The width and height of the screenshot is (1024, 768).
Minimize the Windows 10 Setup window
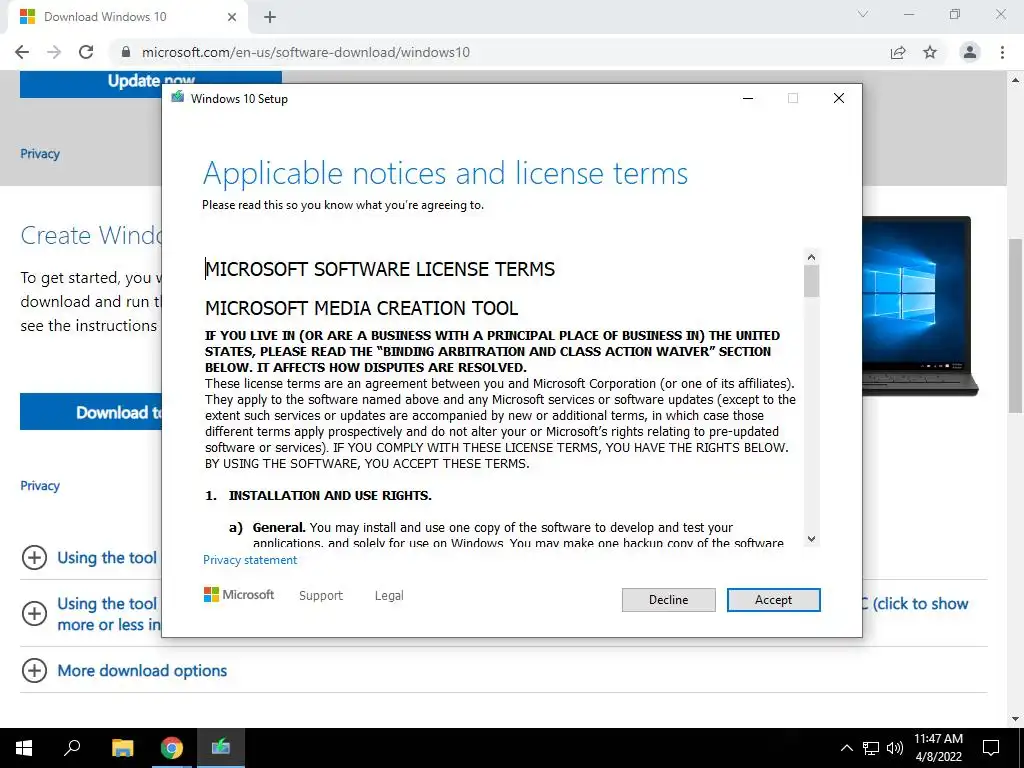(x=748, y=99)
